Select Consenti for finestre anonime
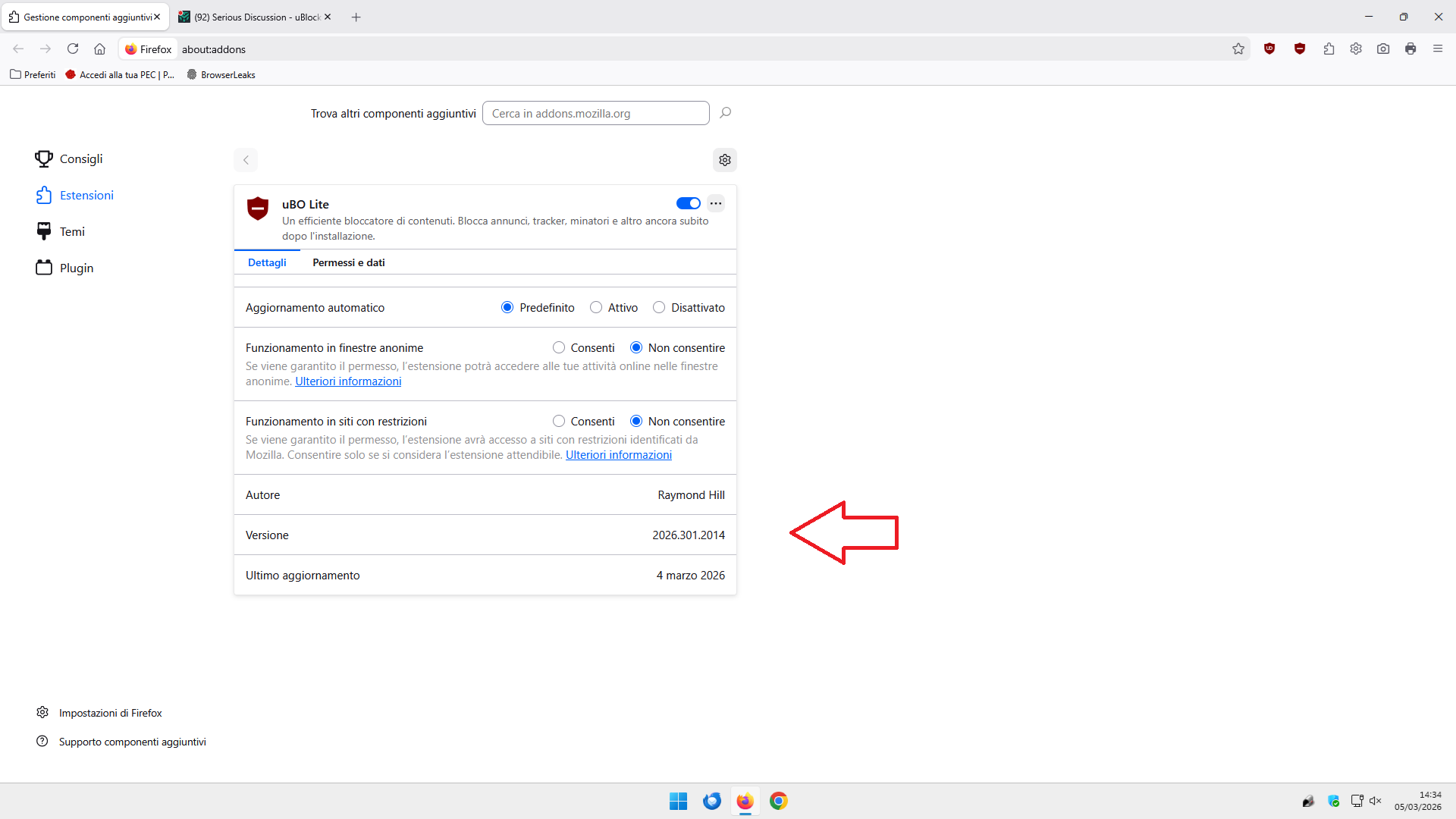The image size is (1456, 819). (559, 347)
